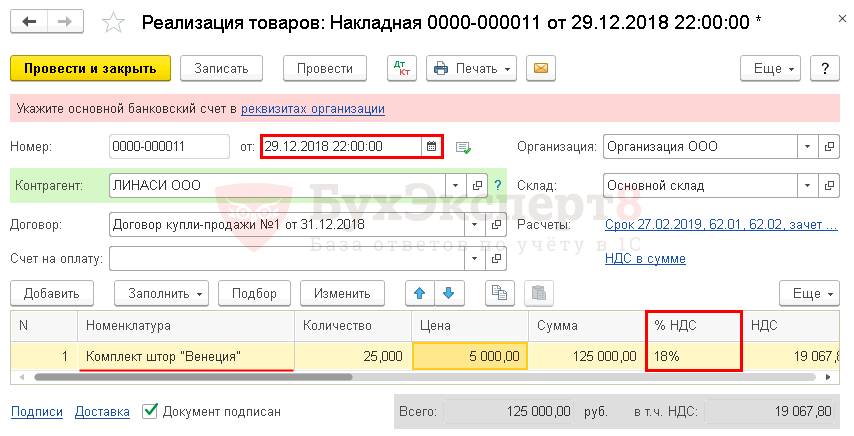This screenshot has width=854, height=436.
Task: Move row up with blue arrow
Action: (420, 293)
